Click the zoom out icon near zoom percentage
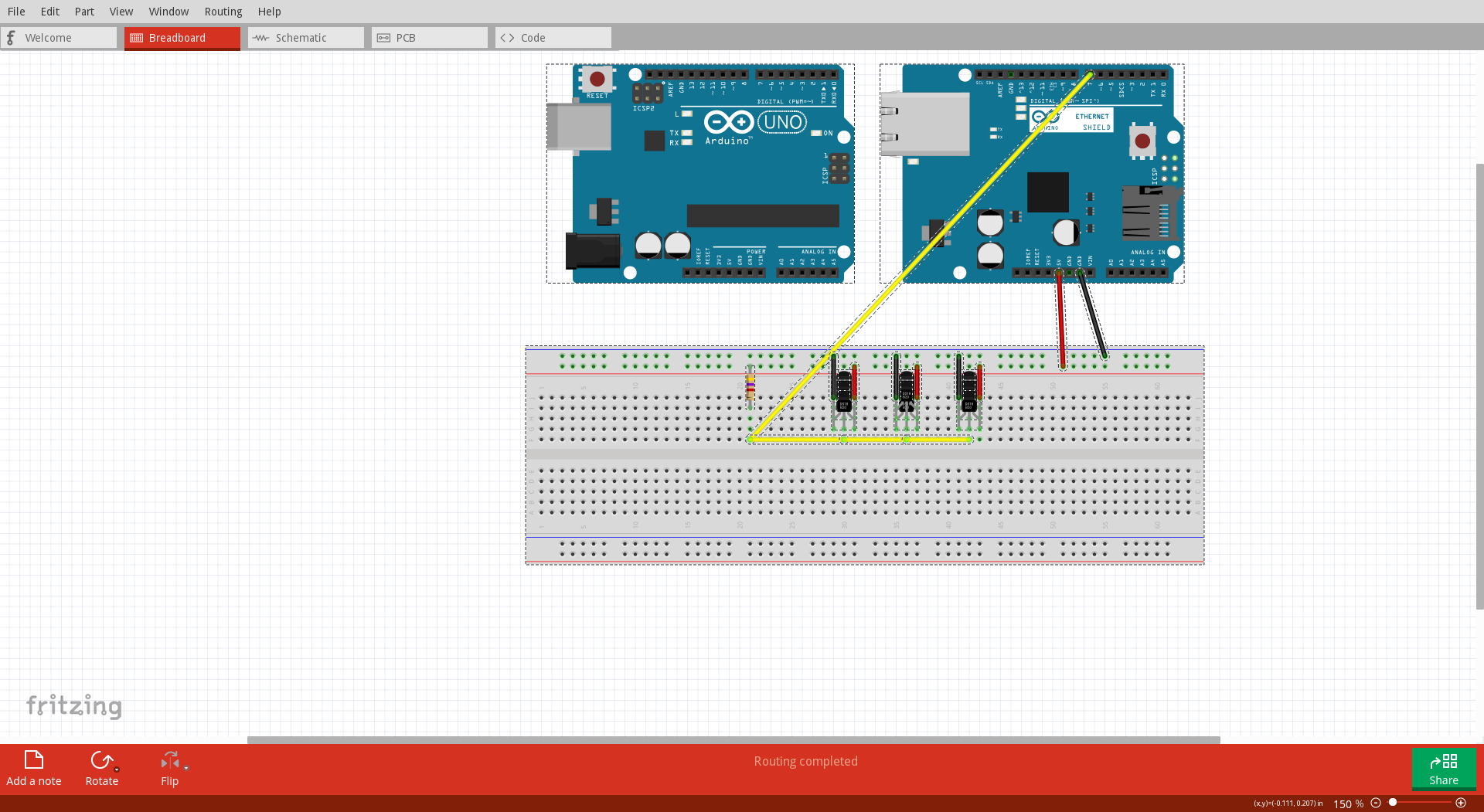 pyautogui.click(x=1377, y=804)
